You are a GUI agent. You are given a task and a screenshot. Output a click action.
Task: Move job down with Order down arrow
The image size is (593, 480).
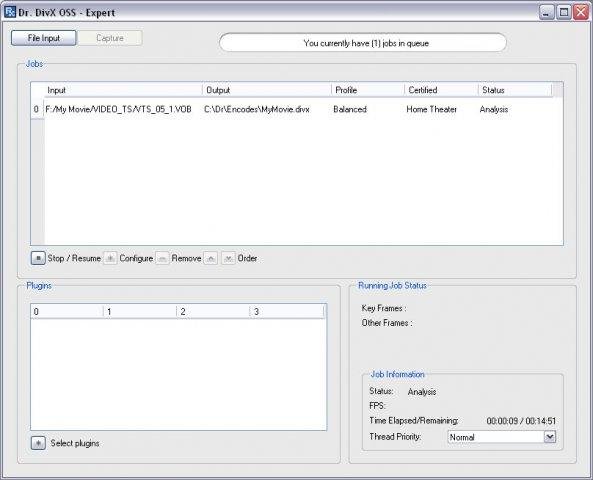pyautogui.click(x=228, y=258)
